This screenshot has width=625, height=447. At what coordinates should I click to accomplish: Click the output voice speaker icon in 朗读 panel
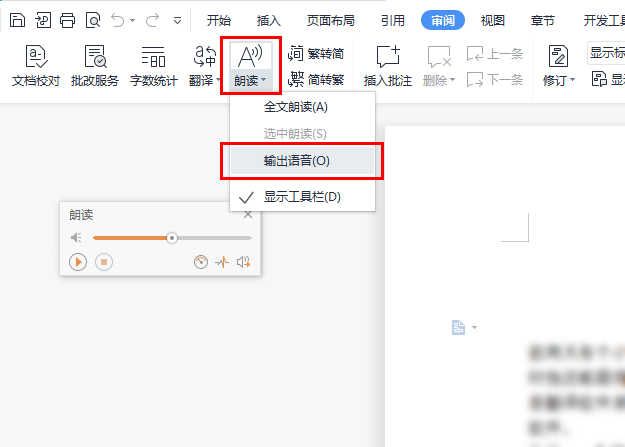click(x=243, y=262)
